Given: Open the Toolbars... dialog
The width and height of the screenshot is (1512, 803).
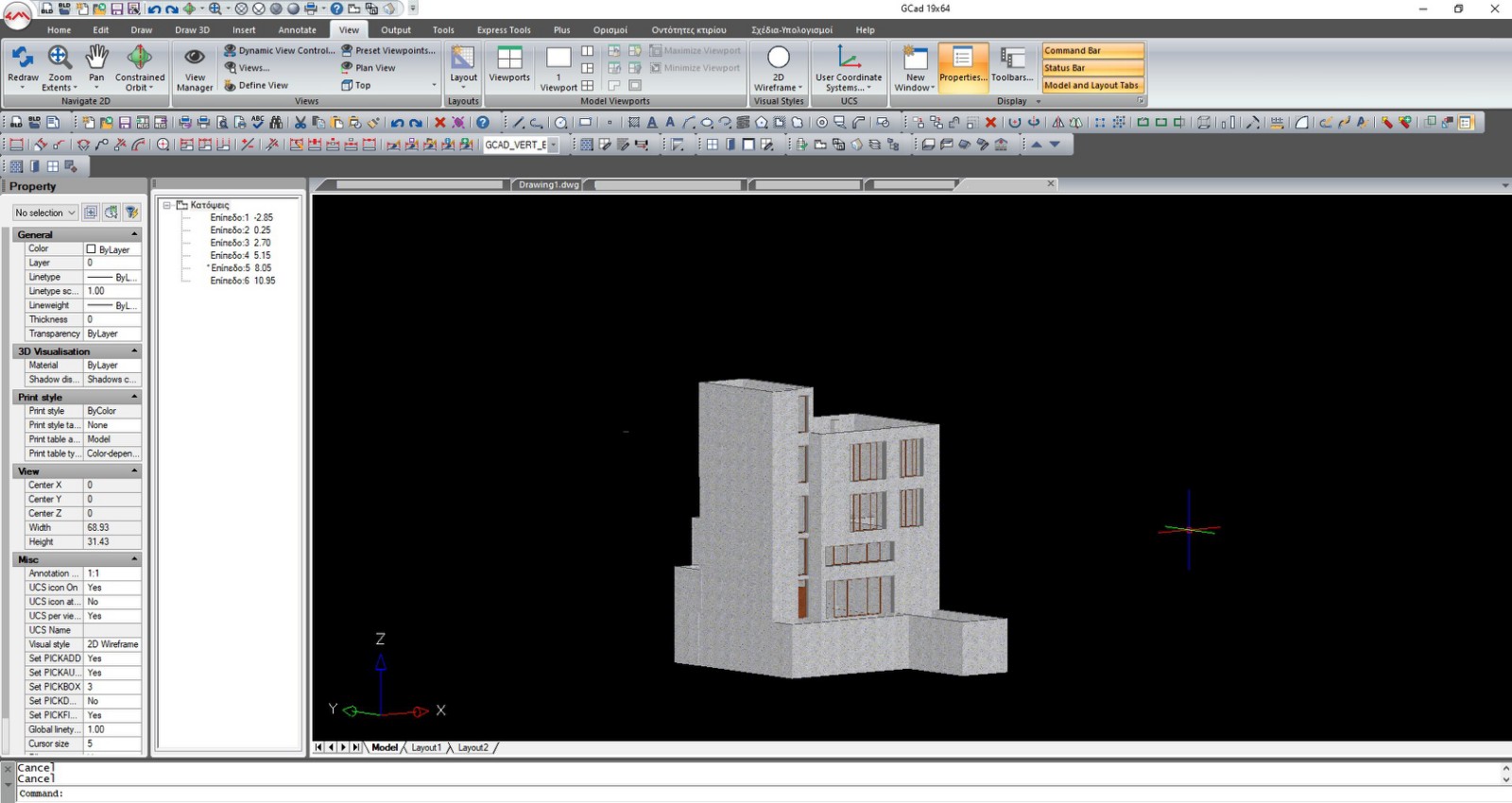Looking at the screenshot, I should click(1012, 65).
